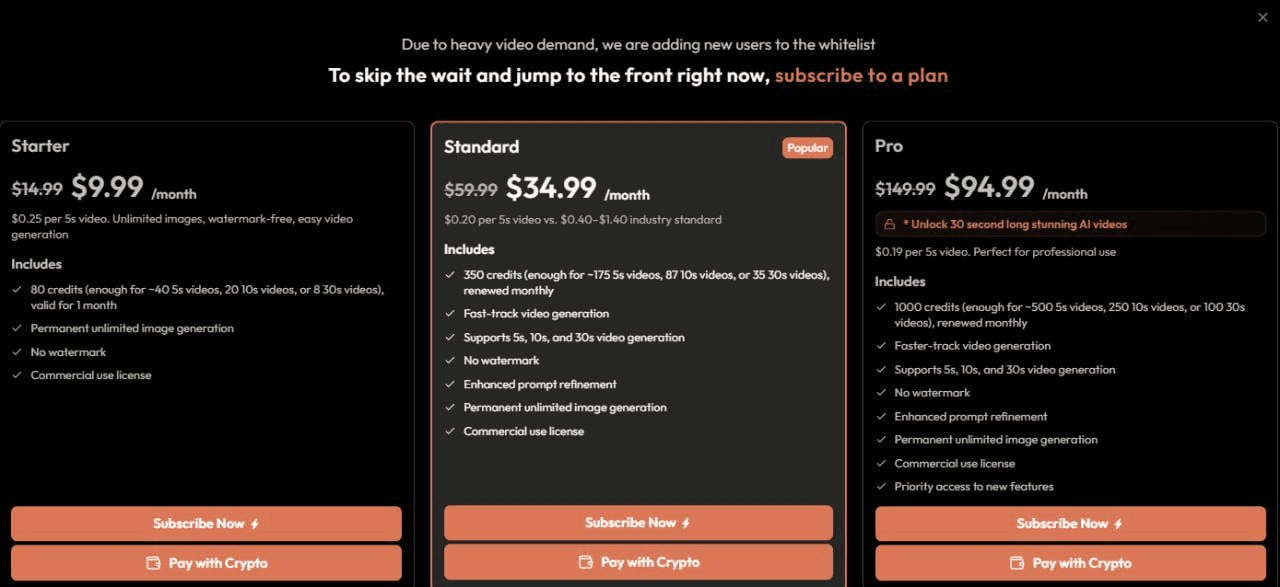The height and width of the screenshot is (587, 1280).
Task: Click lightning bolt icon on Pro subscribe
Action: (x=1118, y=524)
